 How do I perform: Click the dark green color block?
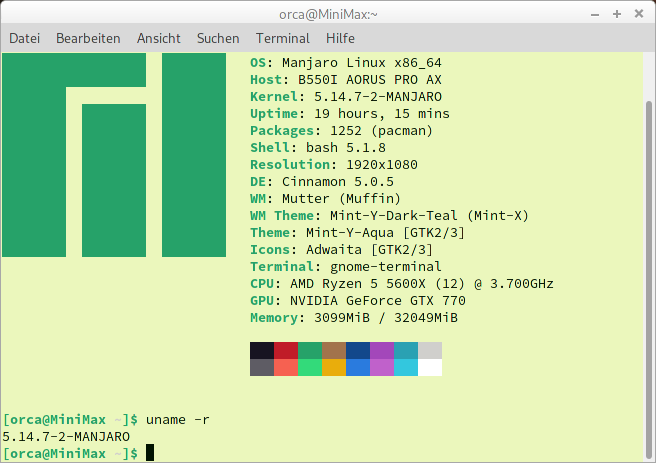pos(310,350)
